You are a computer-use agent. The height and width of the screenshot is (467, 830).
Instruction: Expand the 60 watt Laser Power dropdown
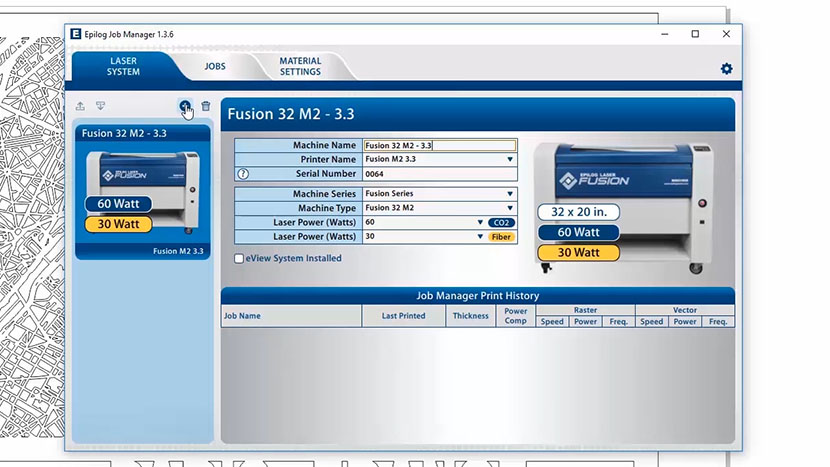480,222
